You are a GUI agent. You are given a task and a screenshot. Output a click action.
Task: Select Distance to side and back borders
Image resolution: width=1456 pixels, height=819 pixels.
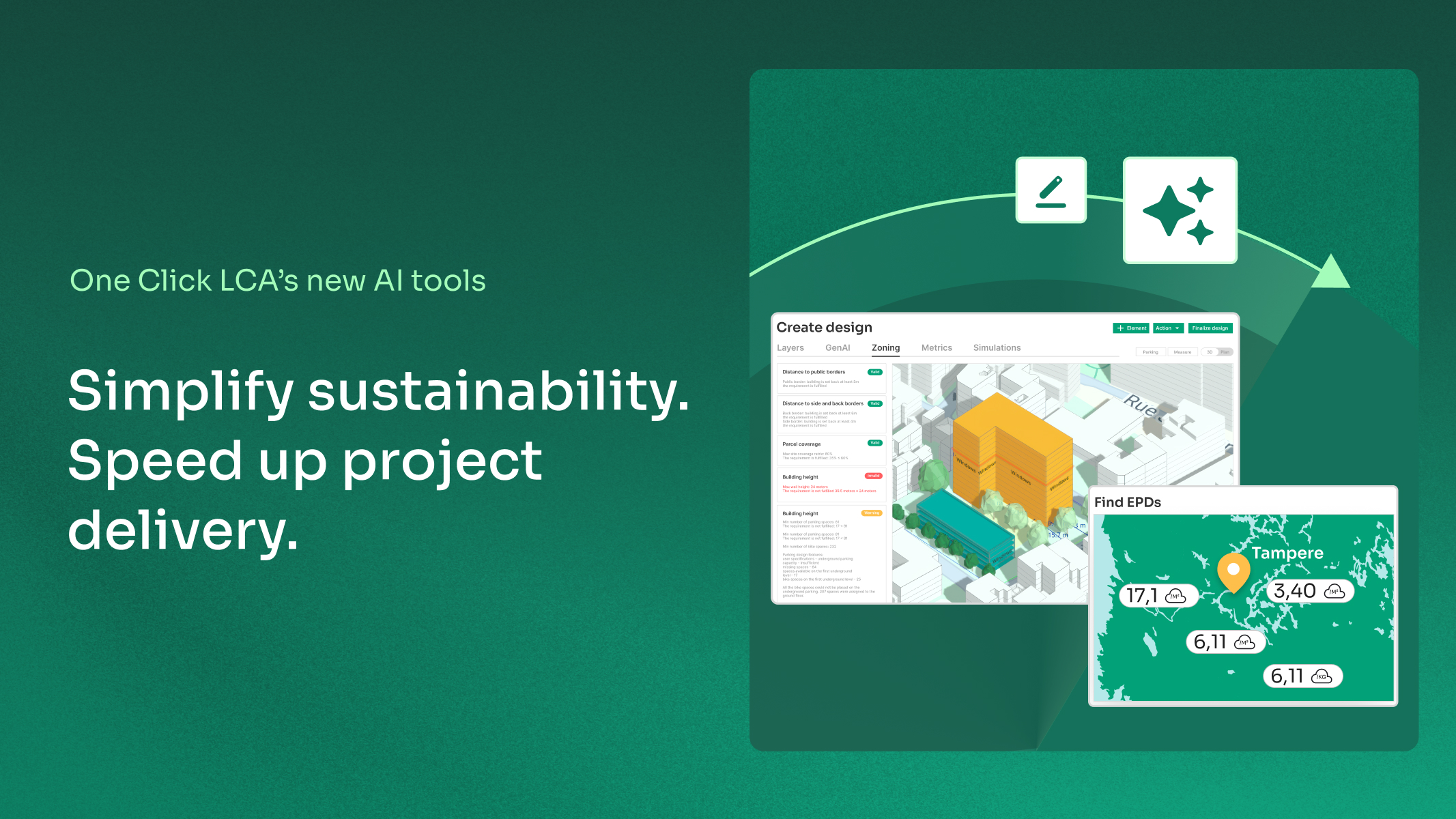pos(831,414)
